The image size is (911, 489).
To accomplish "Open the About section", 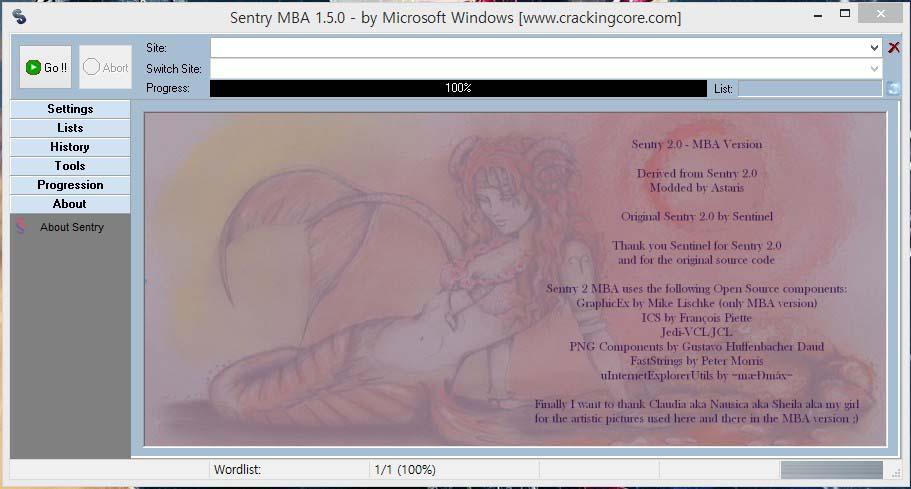I will pos(70,204).
